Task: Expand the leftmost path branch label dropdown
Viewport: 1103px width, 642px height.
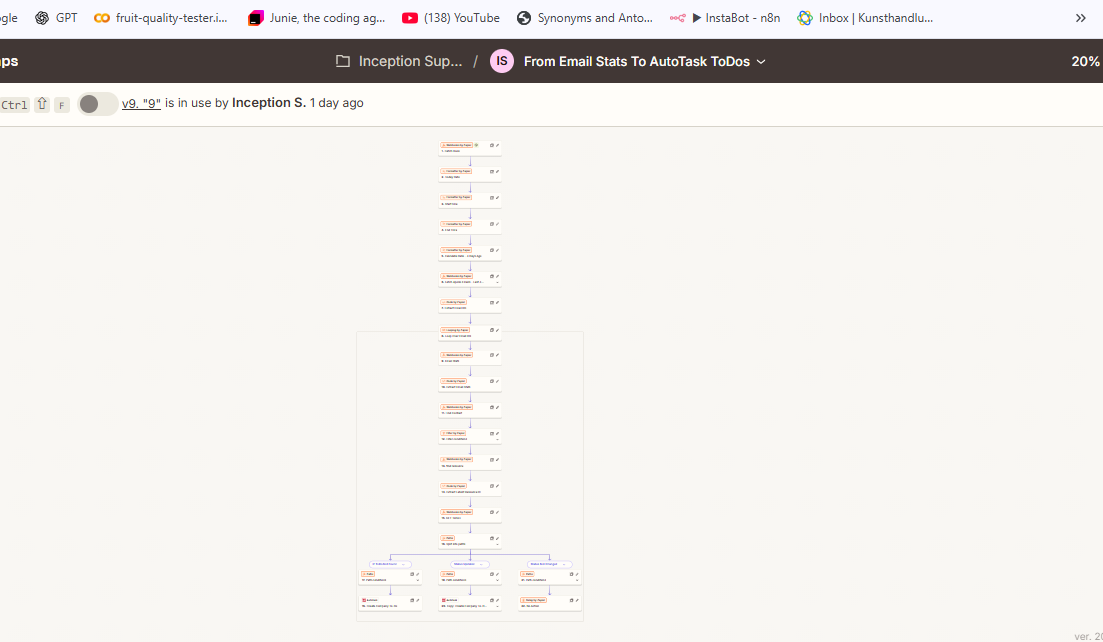Action: [x=404, y=564]
